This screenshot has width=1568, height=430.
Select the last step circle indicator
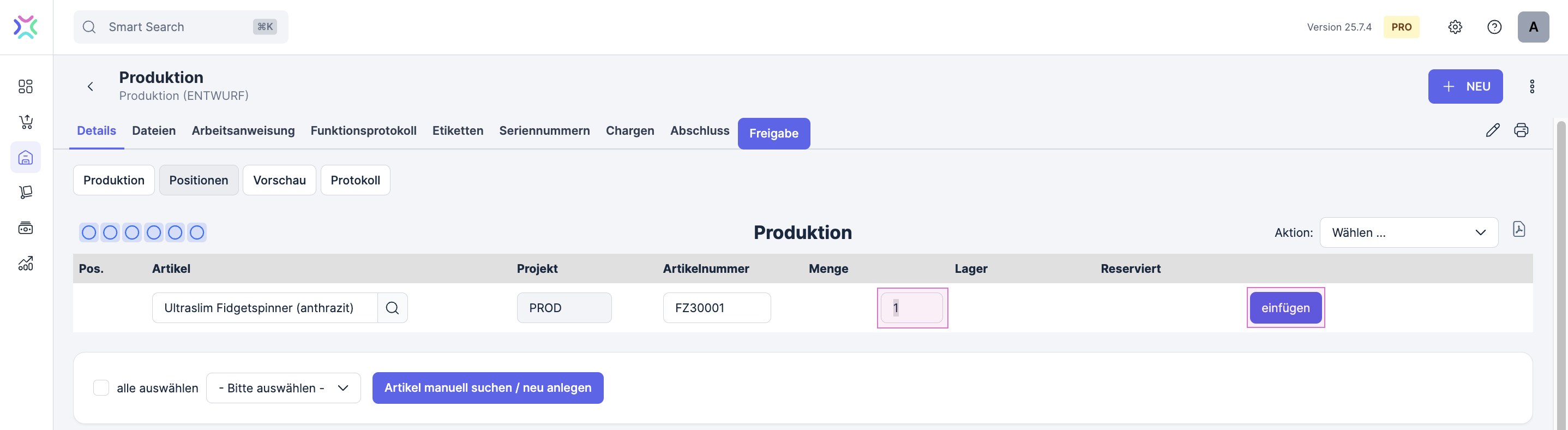pyautogui.click(x=196, y=232)
